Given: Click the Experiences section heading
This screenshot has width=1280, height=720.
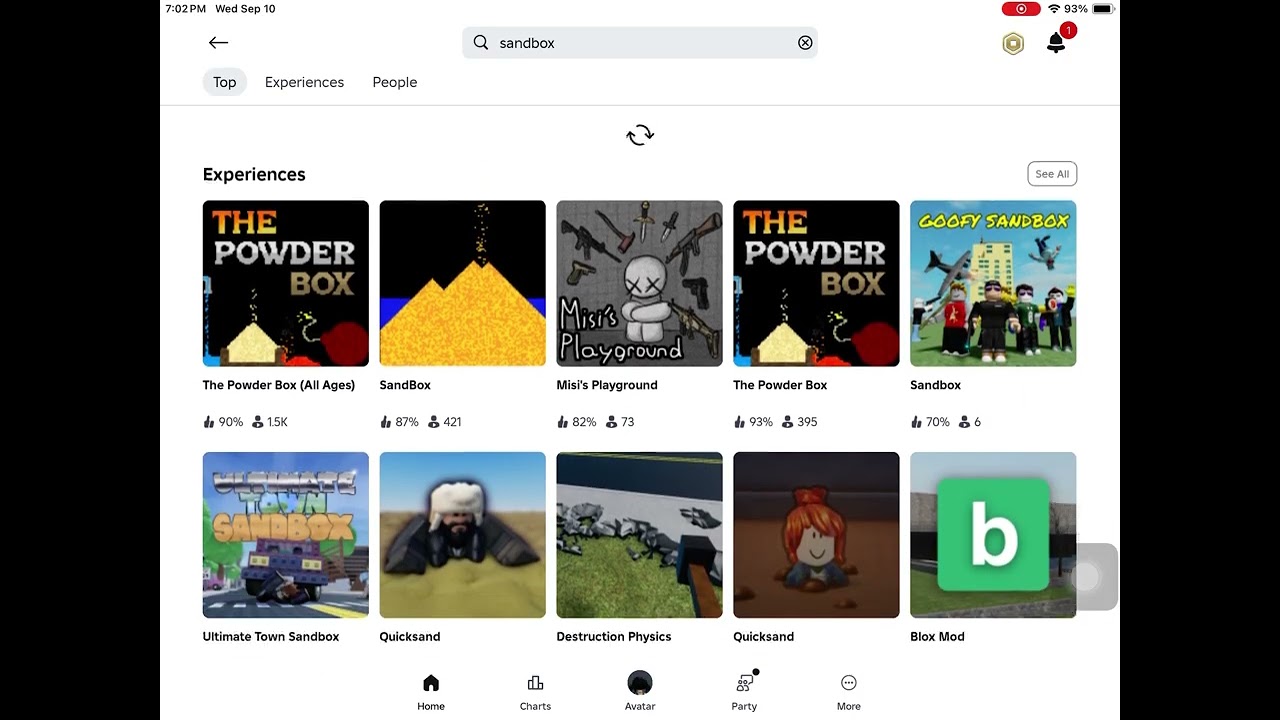Looking at the screenshot, I should (x=254, y=174).
